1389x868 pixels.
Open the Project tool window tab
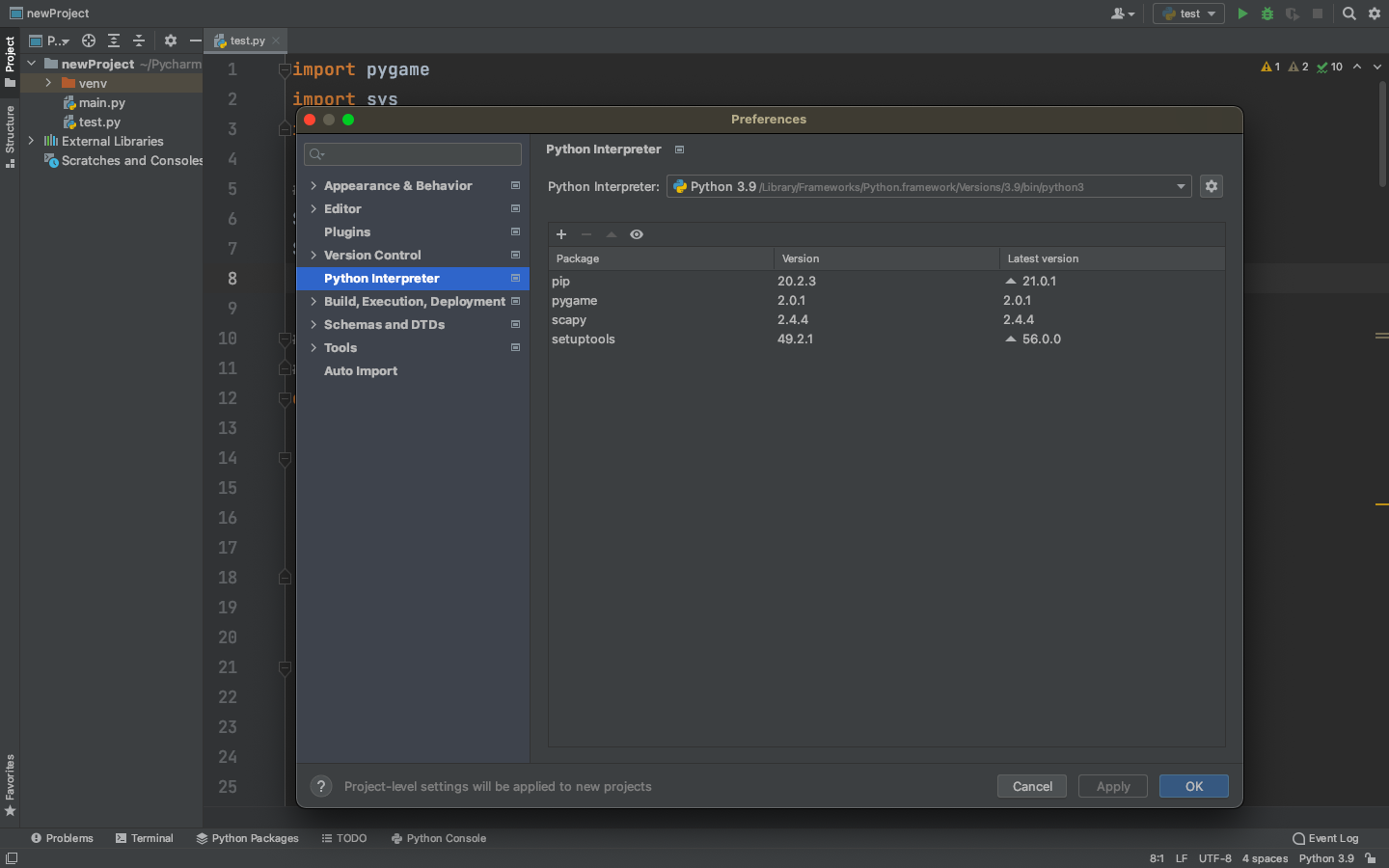[10, 62]
